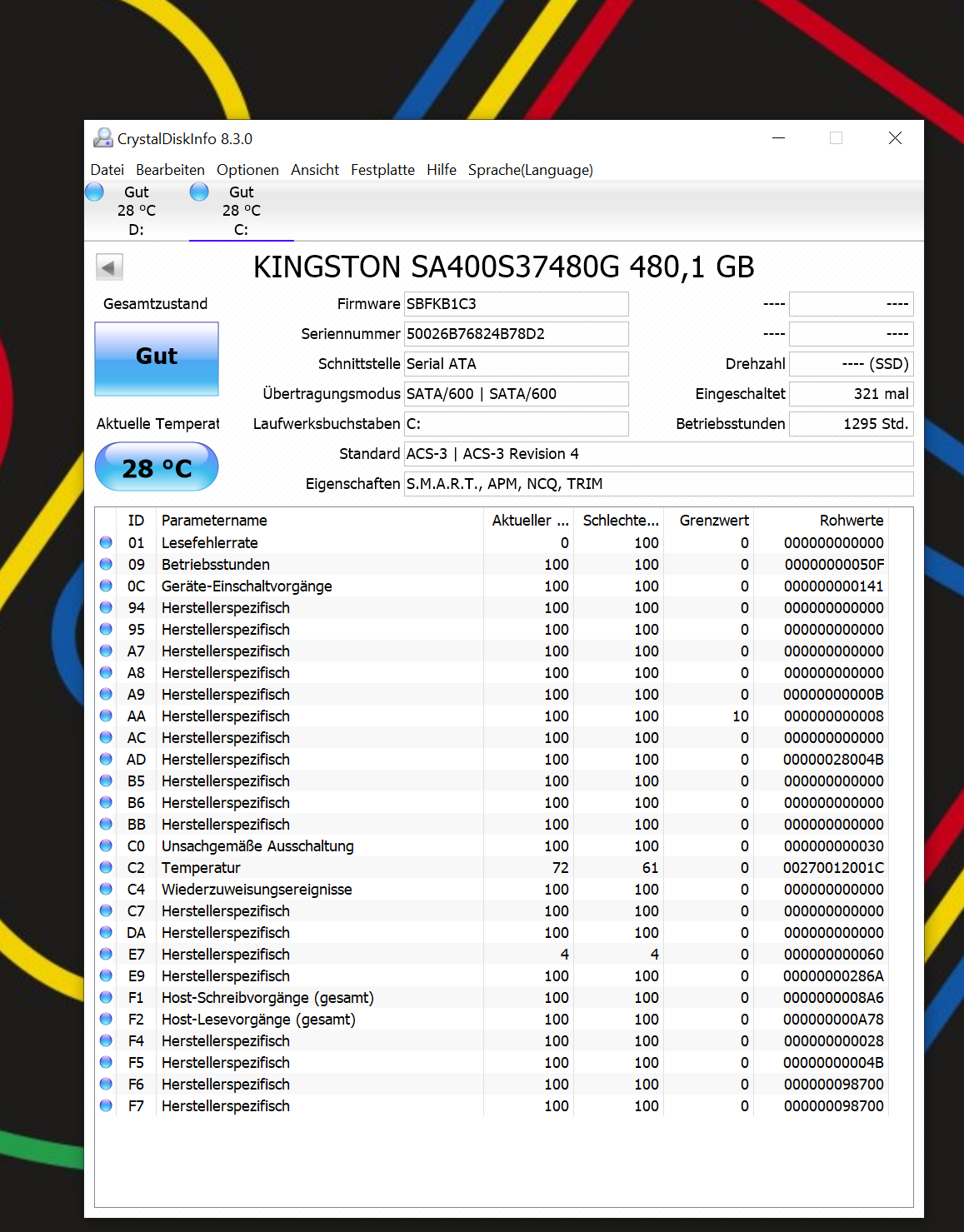
Task: Click status orb for F2 Host-Lesevorgänge
Action: tap(106, 1019)
